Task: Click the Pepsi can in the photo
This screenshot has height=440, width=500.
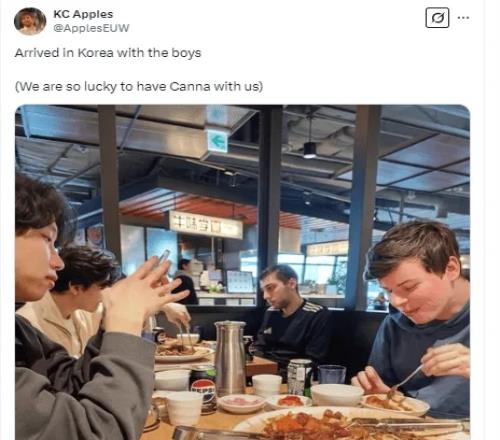Action: coord(203,388)
